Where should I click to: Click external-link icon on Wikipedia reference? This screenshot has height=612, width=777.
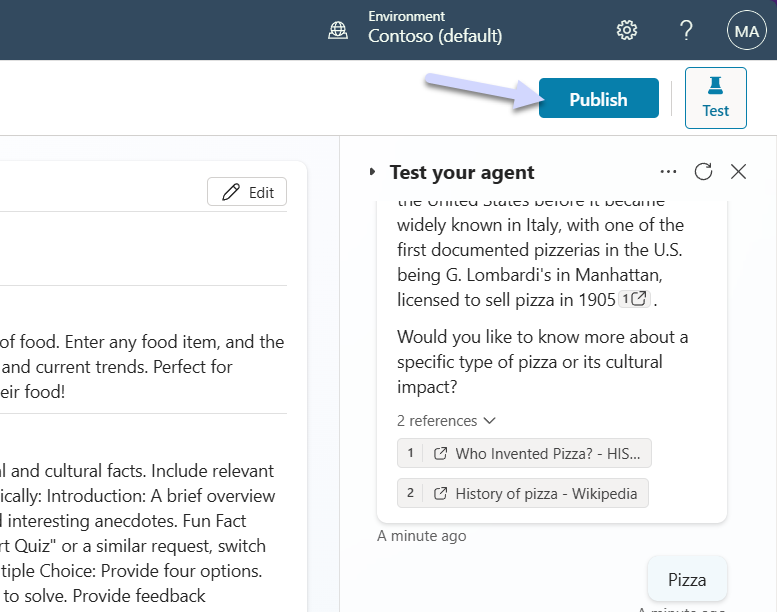coord(441,494)
